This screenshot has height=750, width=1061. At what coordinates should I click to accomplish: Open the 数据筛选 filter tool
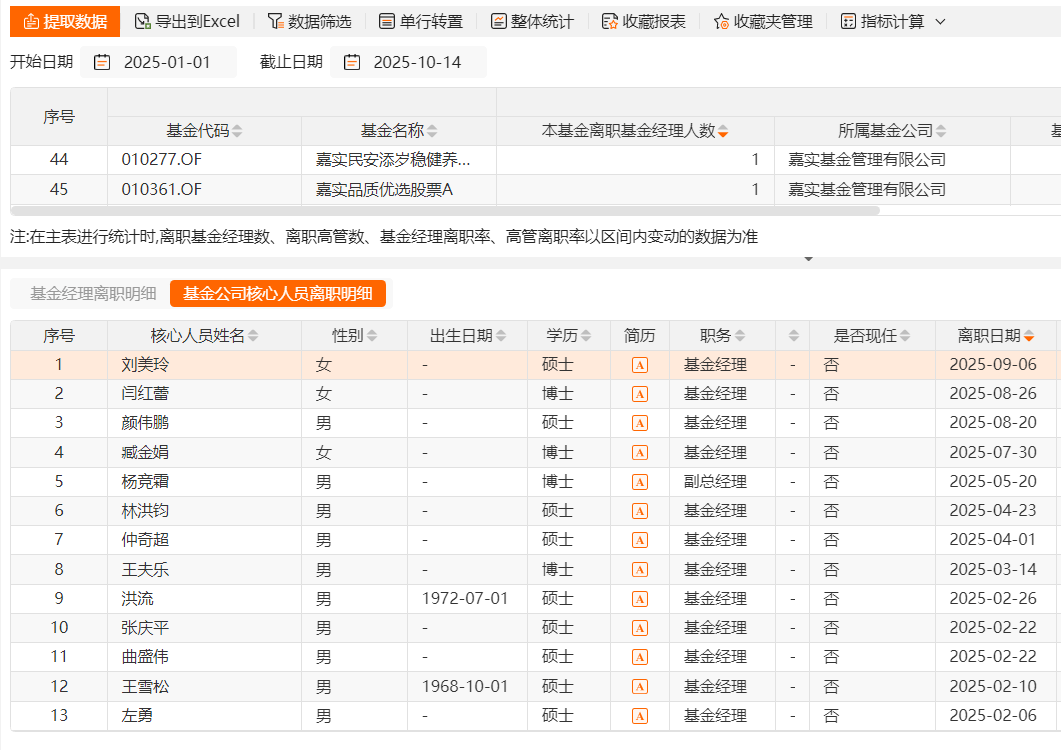pyautogui.click(x=275, y=21)
